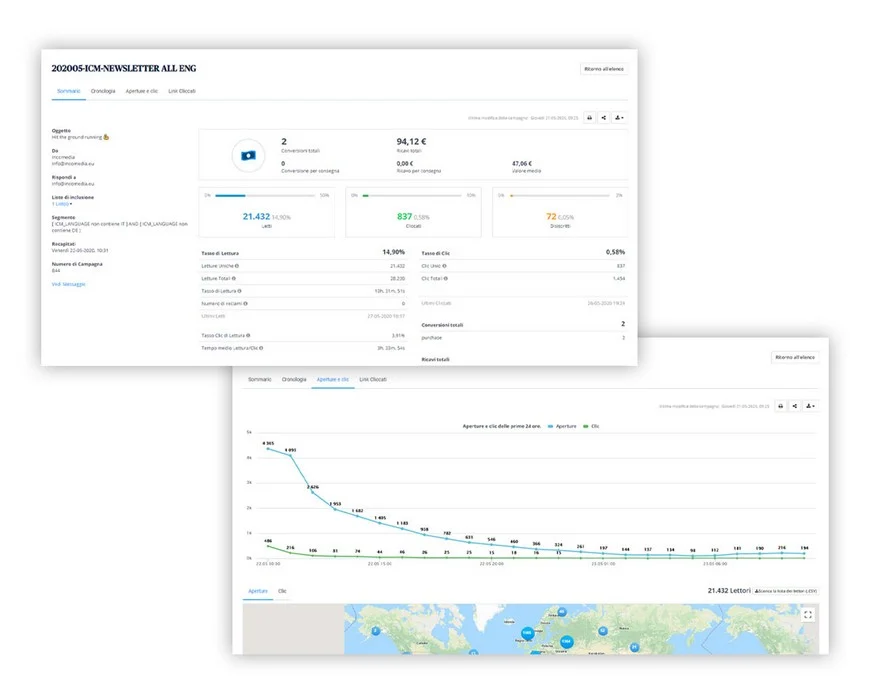Toggle the Clic series in chart legend
Image resolution: width=880 pixels, height=697 pixels.
point(588,427)
